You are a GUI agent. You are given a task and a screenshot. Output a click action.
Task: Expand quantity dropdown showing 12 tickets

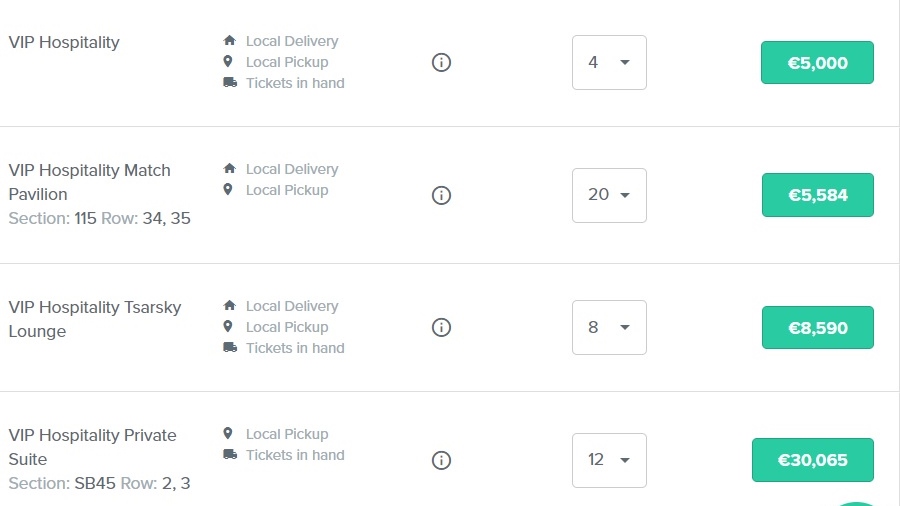click(x=609, y=460)
